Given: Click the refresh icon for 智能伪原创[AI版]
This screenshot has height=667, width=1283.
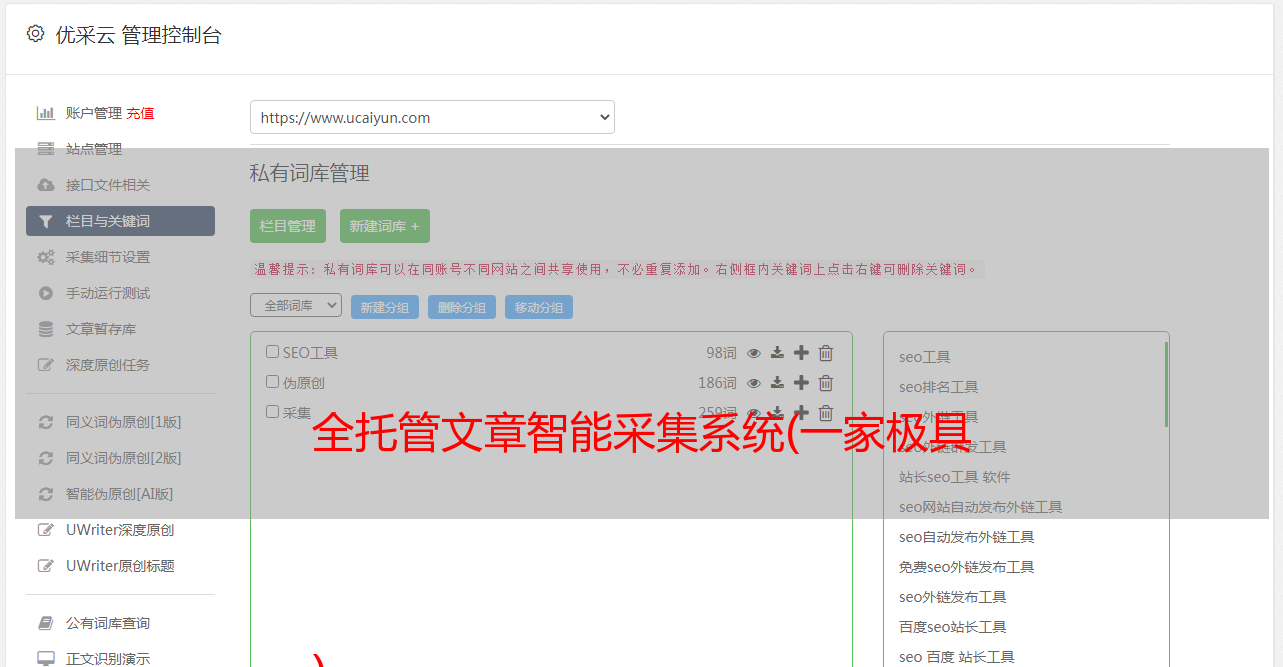Looking at the screenshot, I should pyautogui.click(x=45, y=494).
